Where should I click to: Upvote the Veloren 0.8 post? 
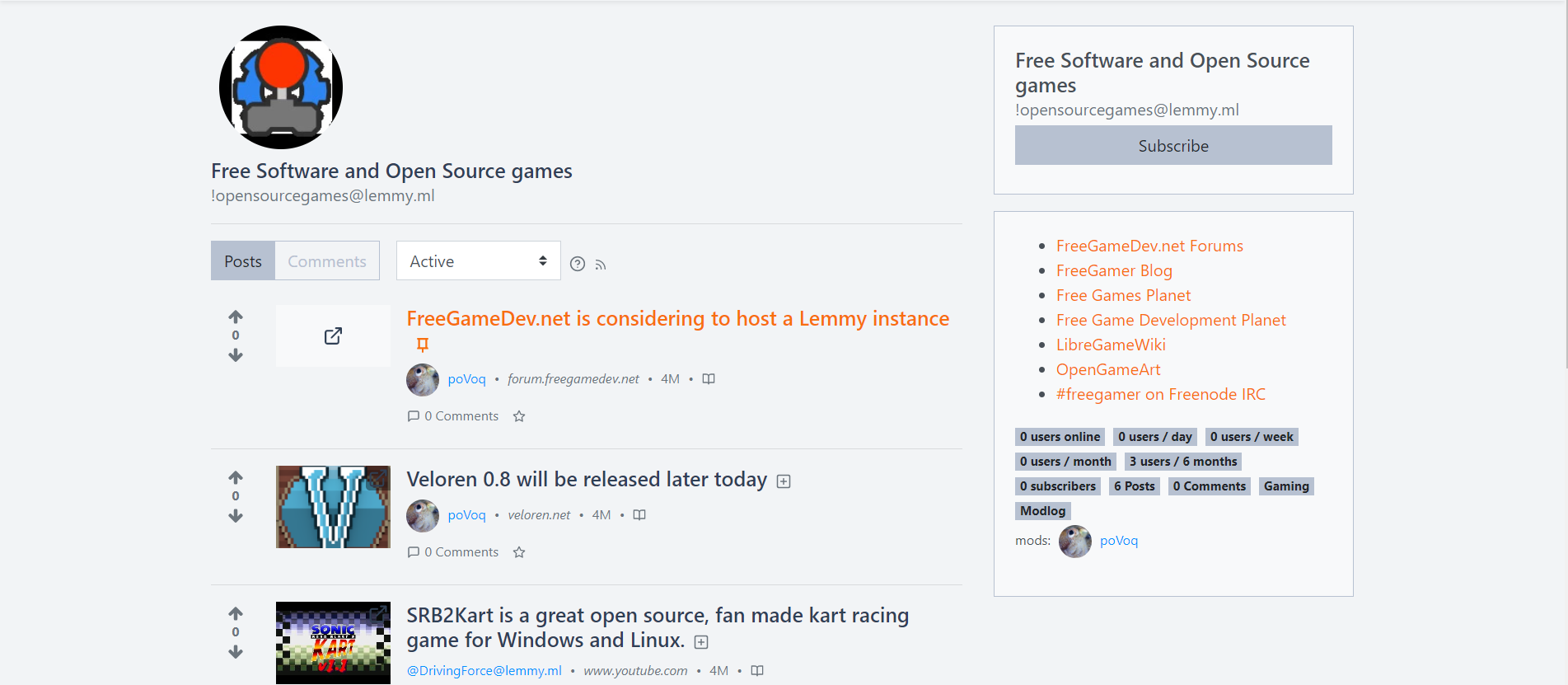point(236,477)
